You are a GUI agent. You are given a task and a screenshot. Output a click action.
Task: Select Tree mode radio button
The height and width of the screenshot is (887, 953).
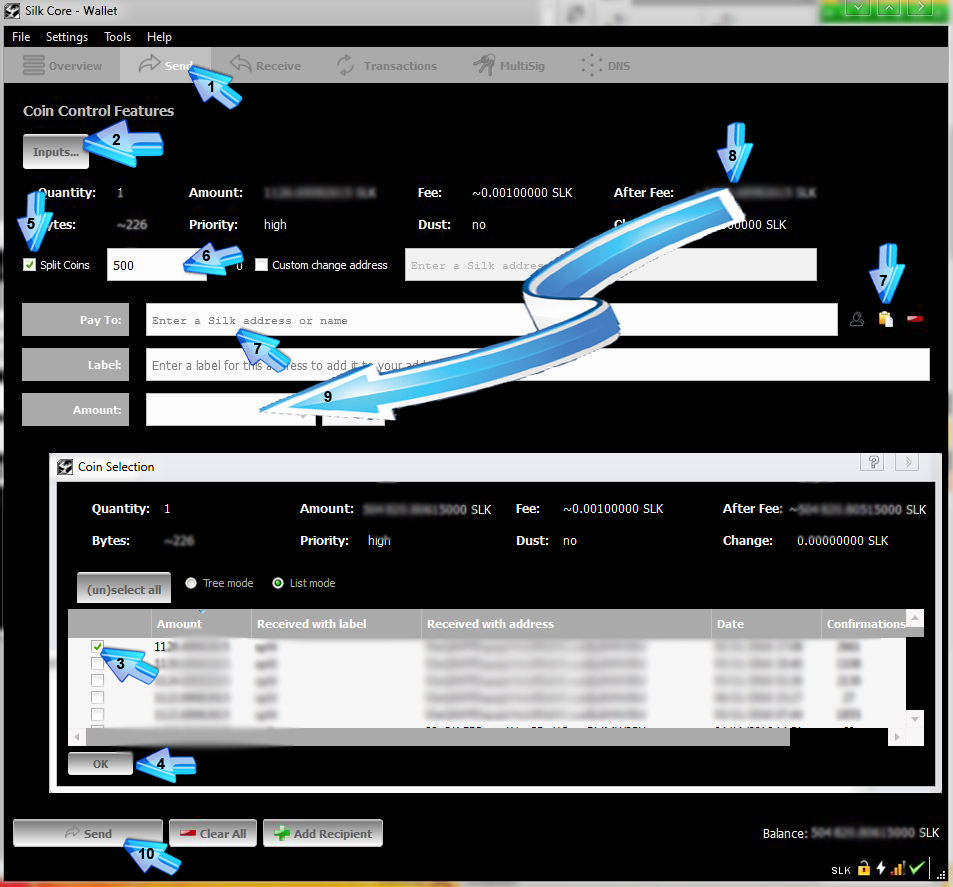(x=191, y=583)
